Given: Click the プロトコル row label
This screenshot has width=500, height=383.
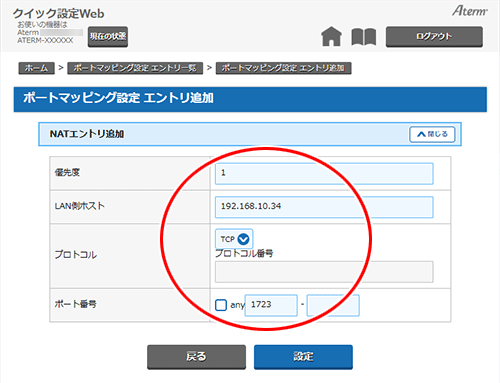Looking at the screenshot, I should (x=76, y=255).
